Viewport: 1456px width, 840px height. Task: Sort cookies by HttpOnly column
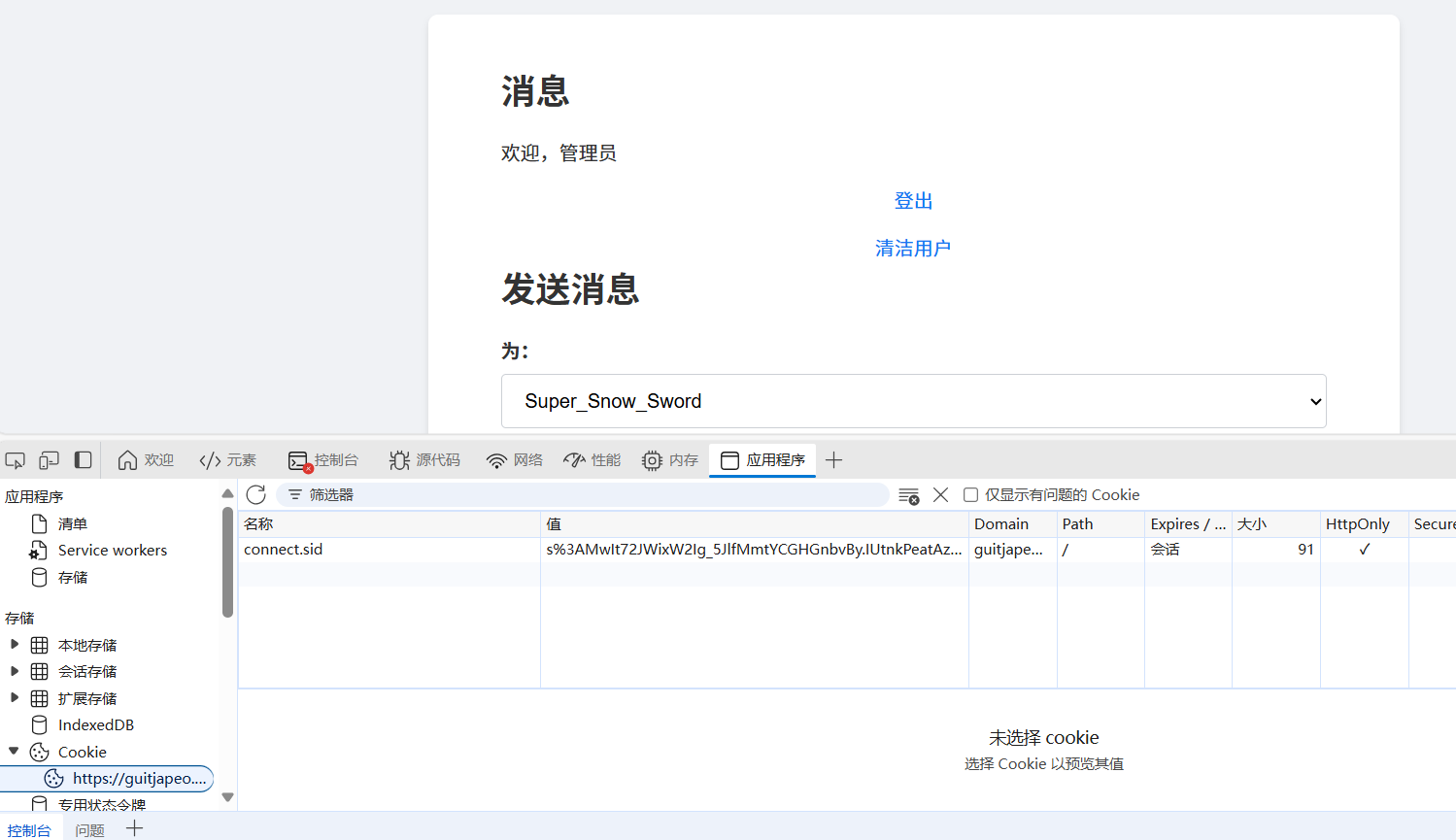pyautogui.click(x=1365, y=524)
